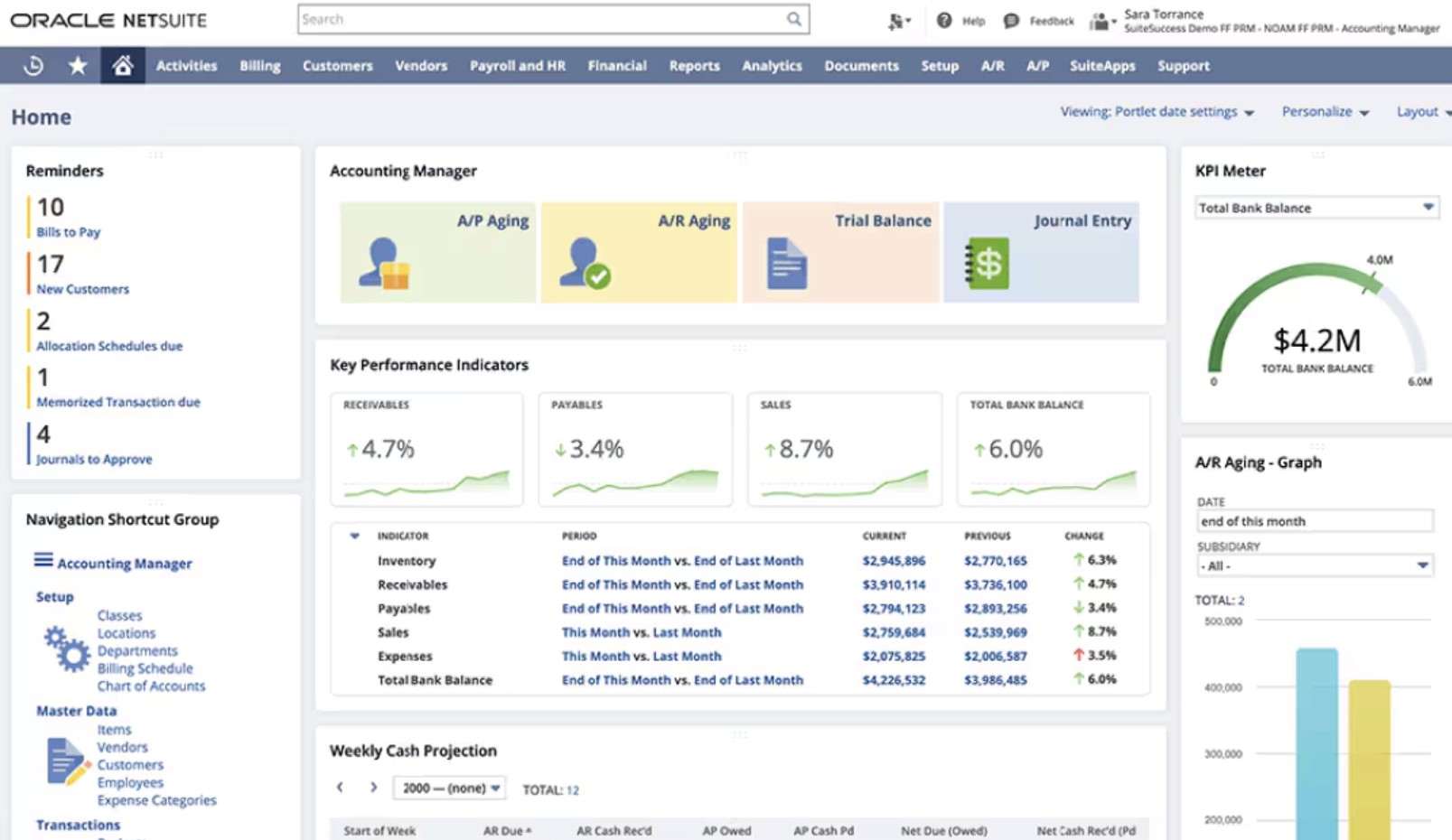Open the Total Bank Balance KPI card
Screen dimensions: 1452x840
(x=1054, y=449)
